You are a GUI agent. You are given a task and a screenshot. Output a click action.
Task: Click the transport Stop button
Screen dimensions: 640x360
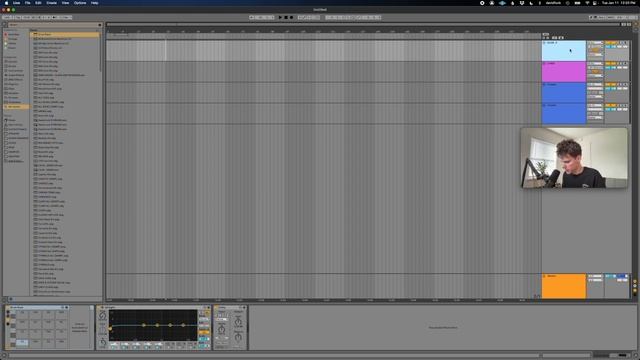point(286,18)
